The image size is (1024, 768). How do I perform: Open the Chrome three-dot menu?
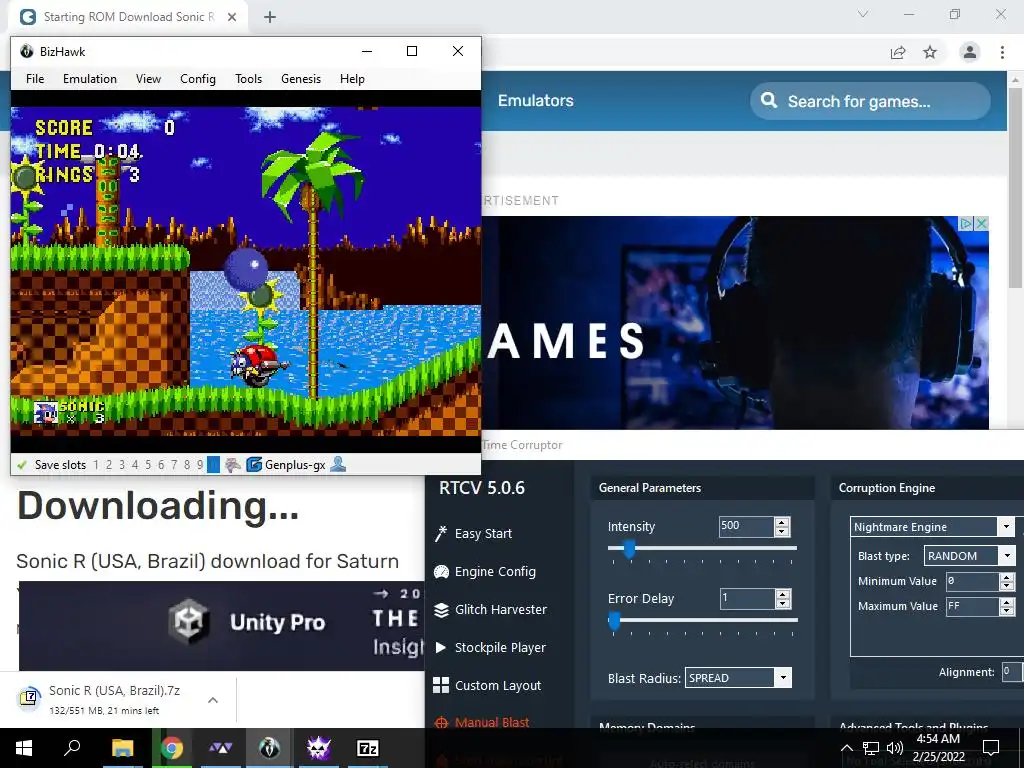click(x=1002, y=52)
